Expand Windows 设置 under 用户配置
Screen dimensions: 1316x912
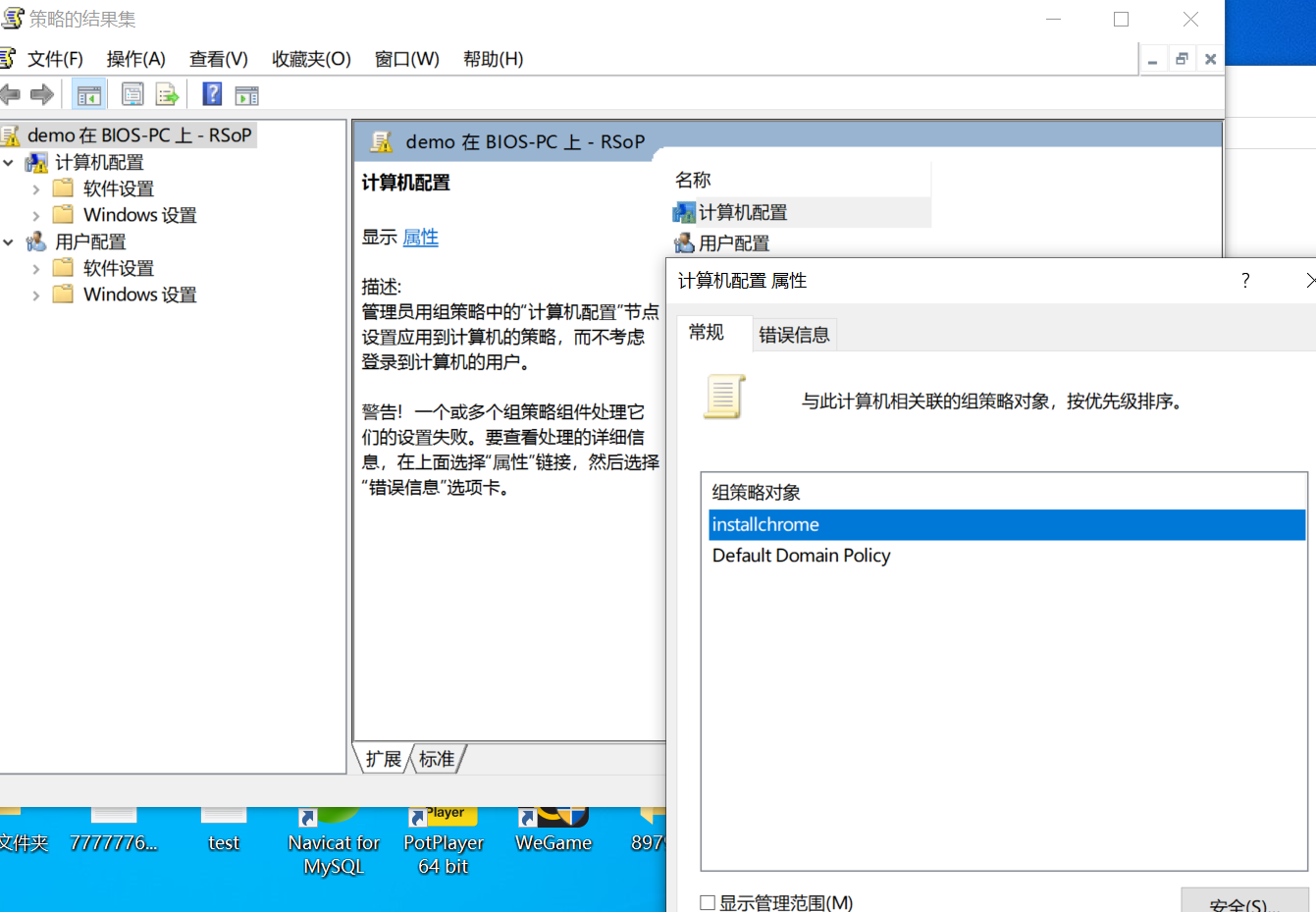point(36,295)
